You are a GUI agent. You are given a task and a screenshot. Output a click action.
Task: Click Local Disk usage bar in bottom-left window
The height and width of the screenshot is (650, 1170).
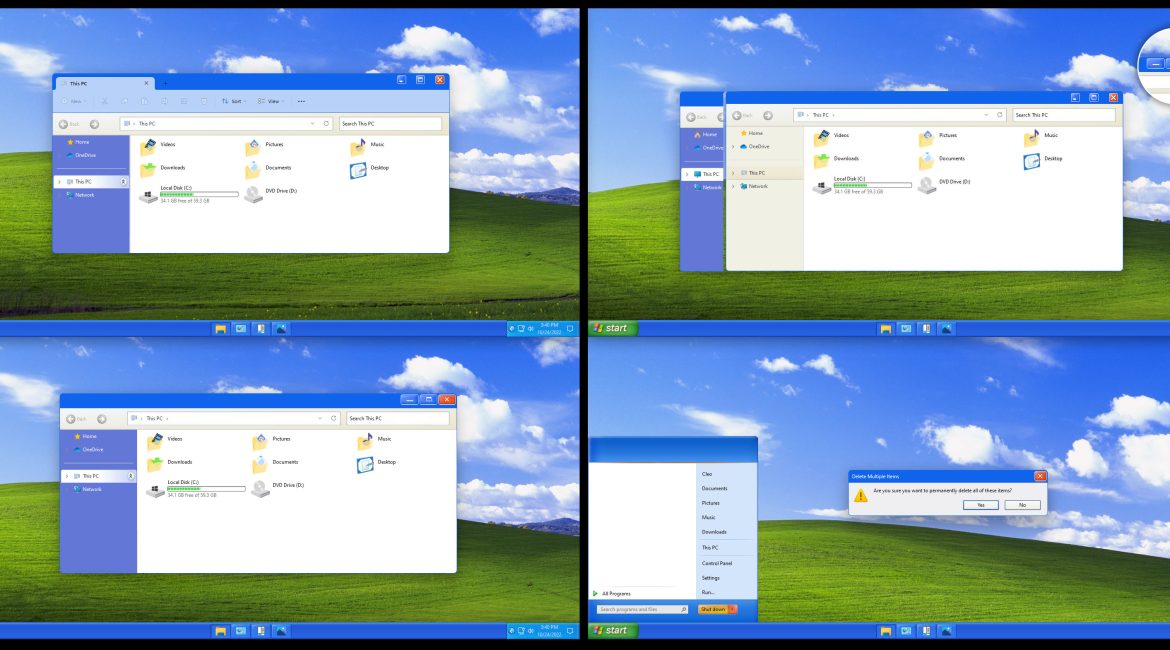click(206, 489)
